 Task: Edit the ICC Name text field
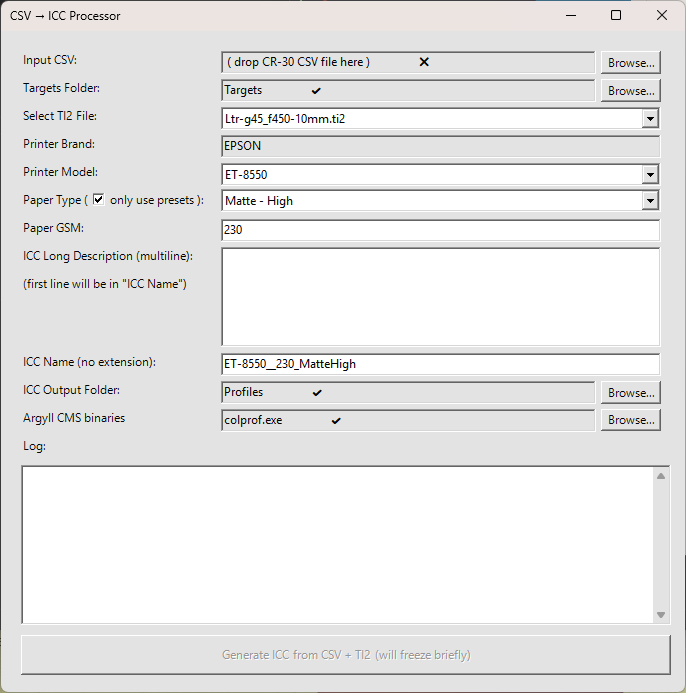[x=440, y=364]
